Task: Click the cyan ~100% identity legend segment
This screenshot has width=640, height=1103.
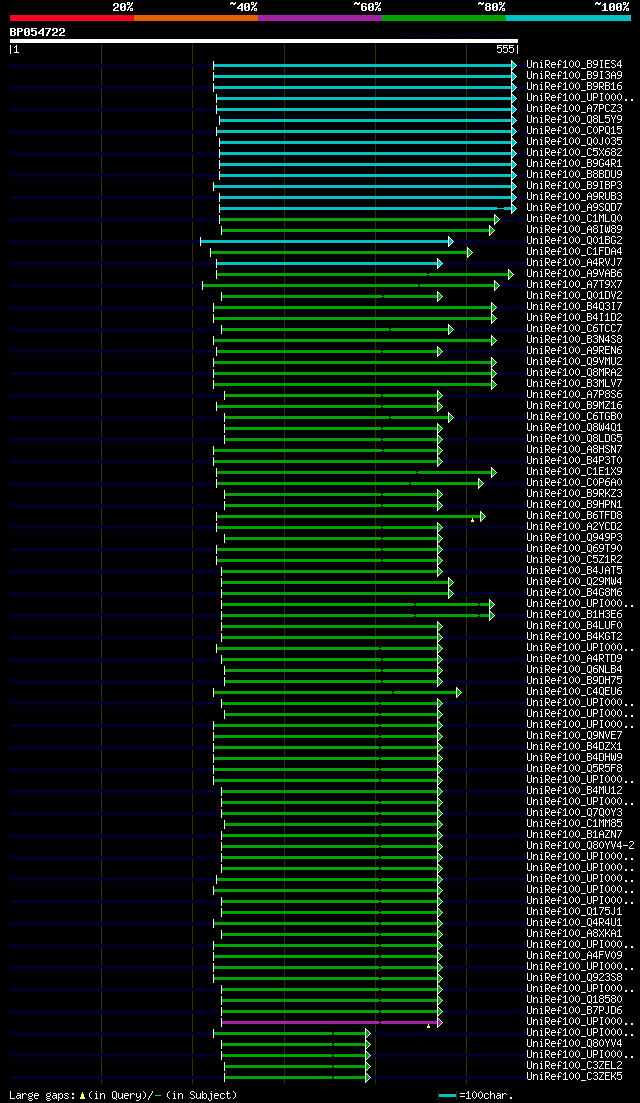Action: pos(568,17)
